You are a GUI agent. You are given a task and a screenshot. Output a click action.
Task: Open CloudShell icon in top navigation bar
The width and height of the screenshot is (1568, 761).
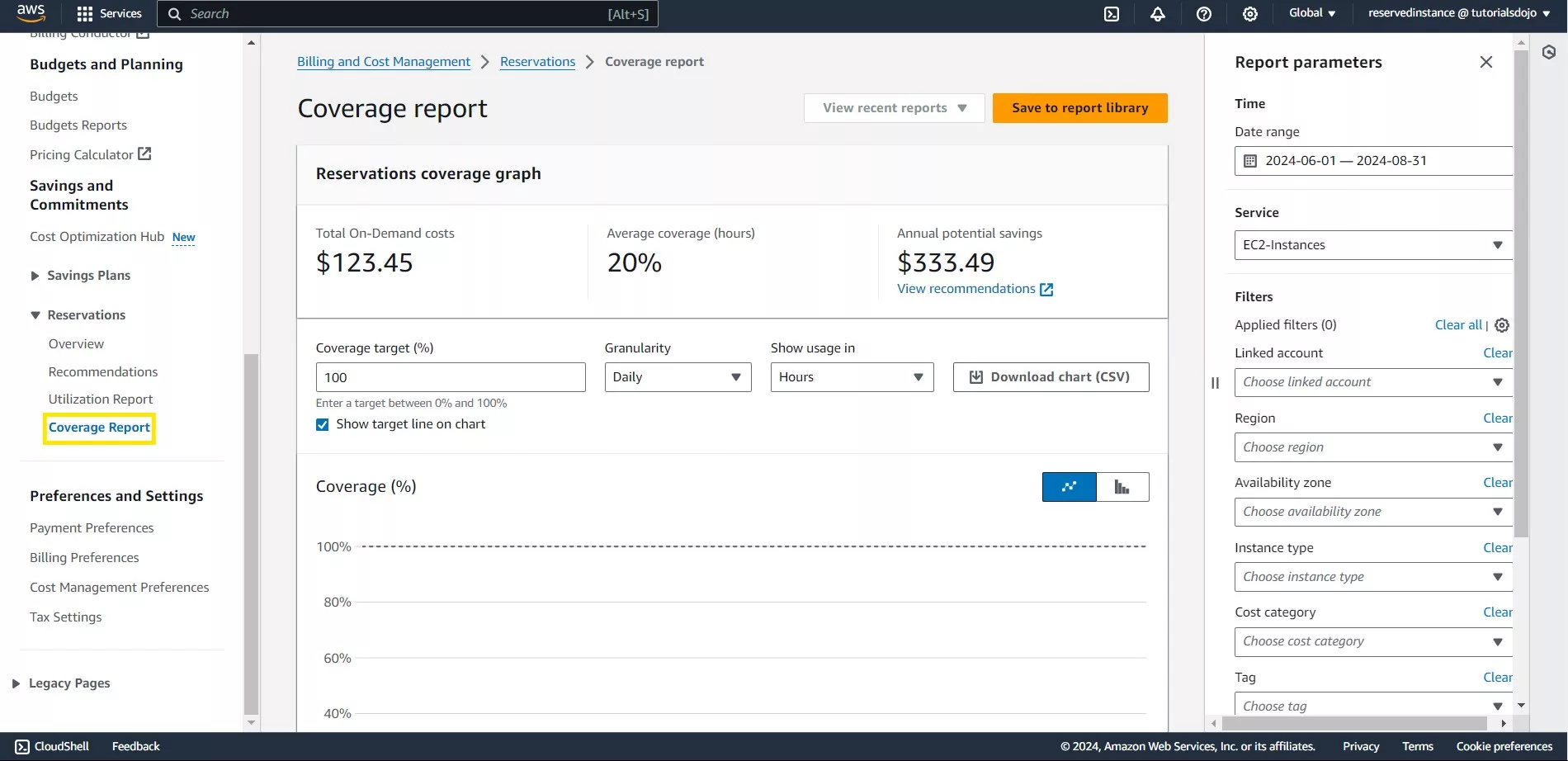pyautogui.click(x=1112, y=13)
